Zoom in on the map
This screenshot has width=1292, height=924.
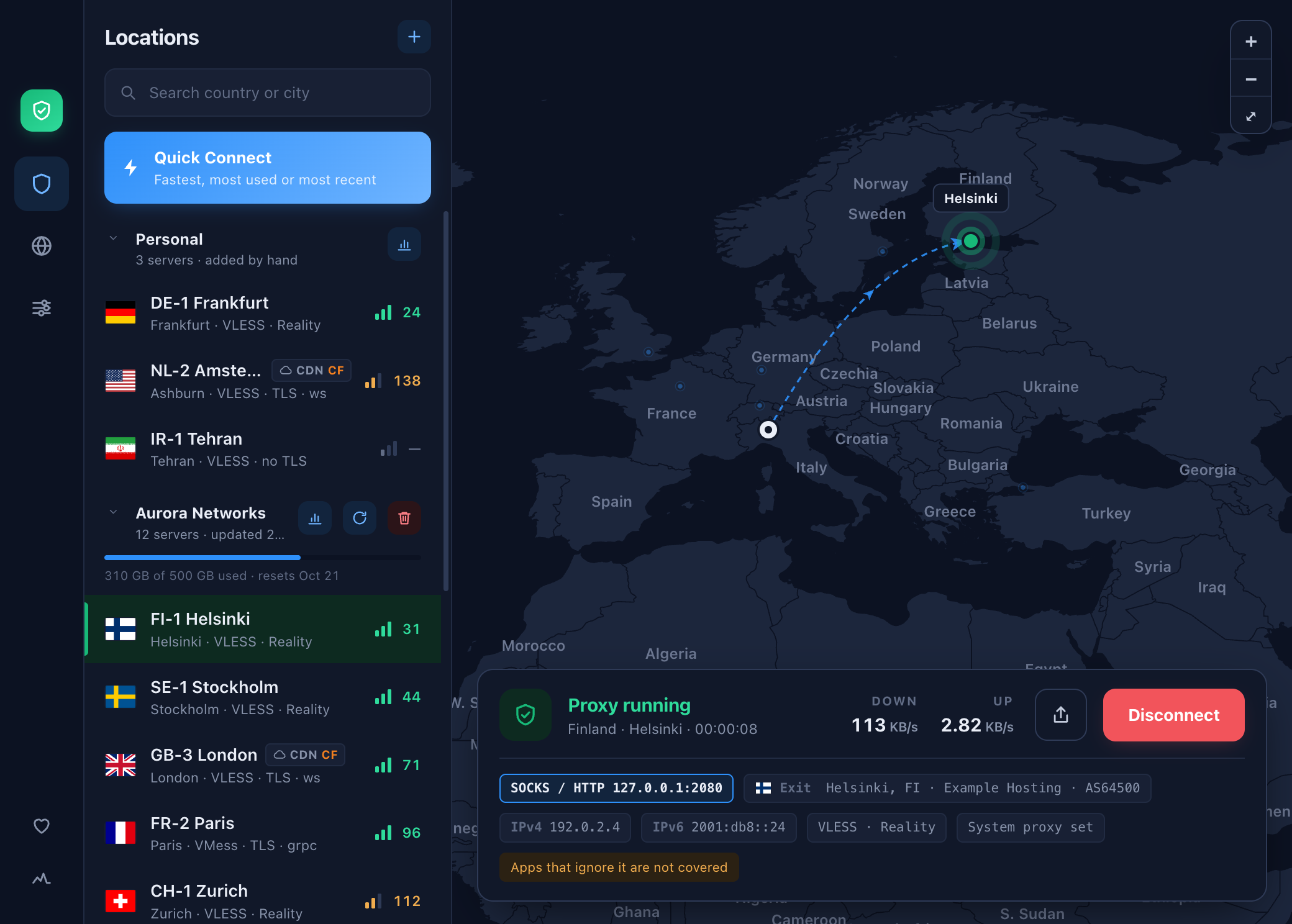pyautogui.click(x=1251, y=41)
